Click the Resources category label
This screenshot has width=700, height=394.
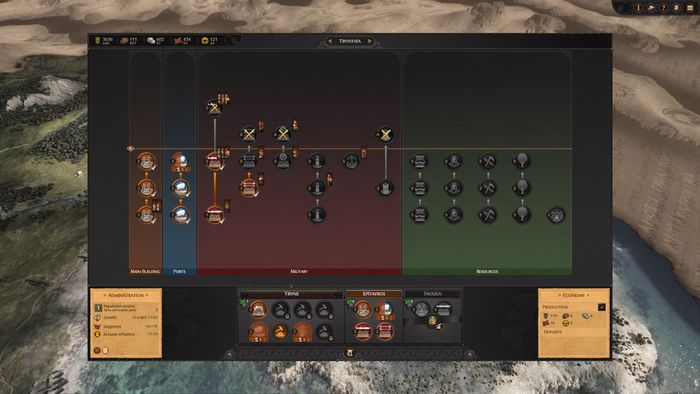tap(487, 271)
